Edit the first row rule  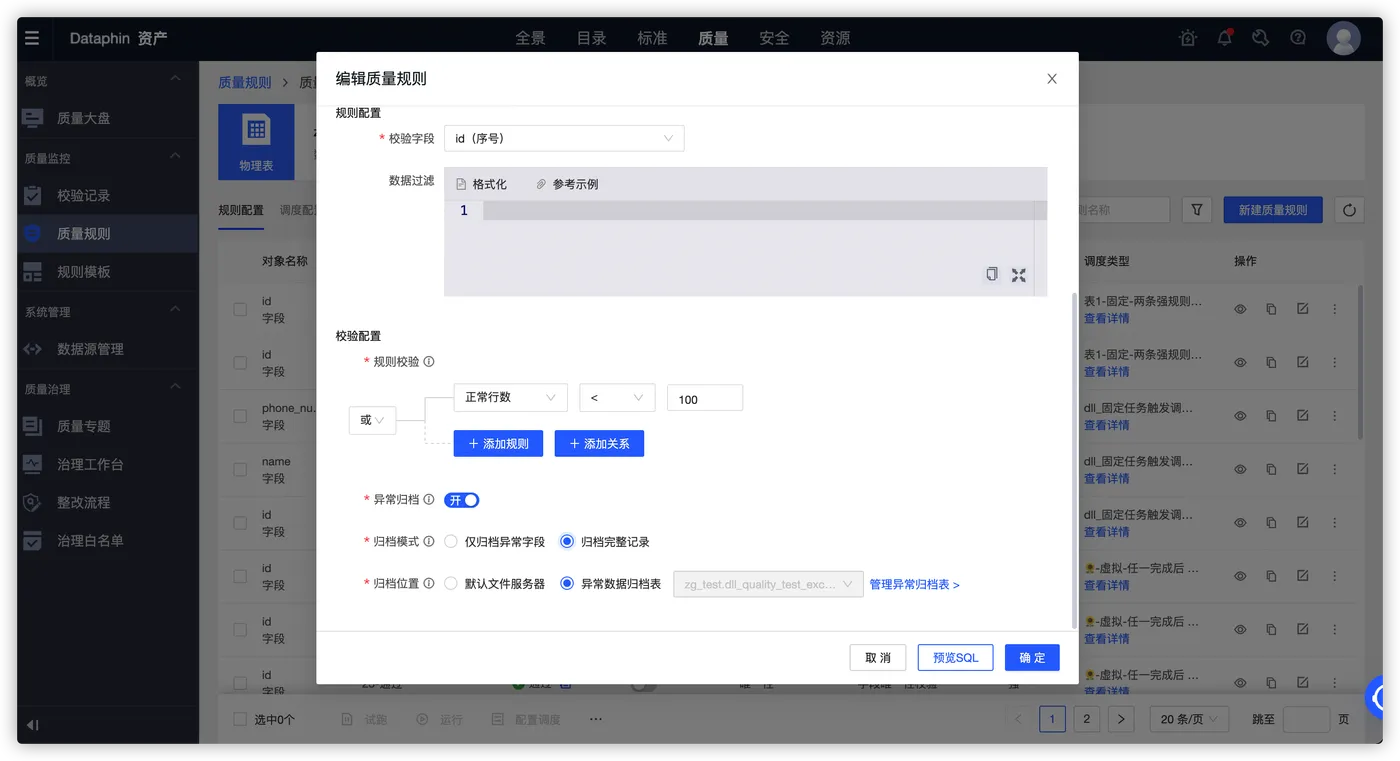(1302, 309)
